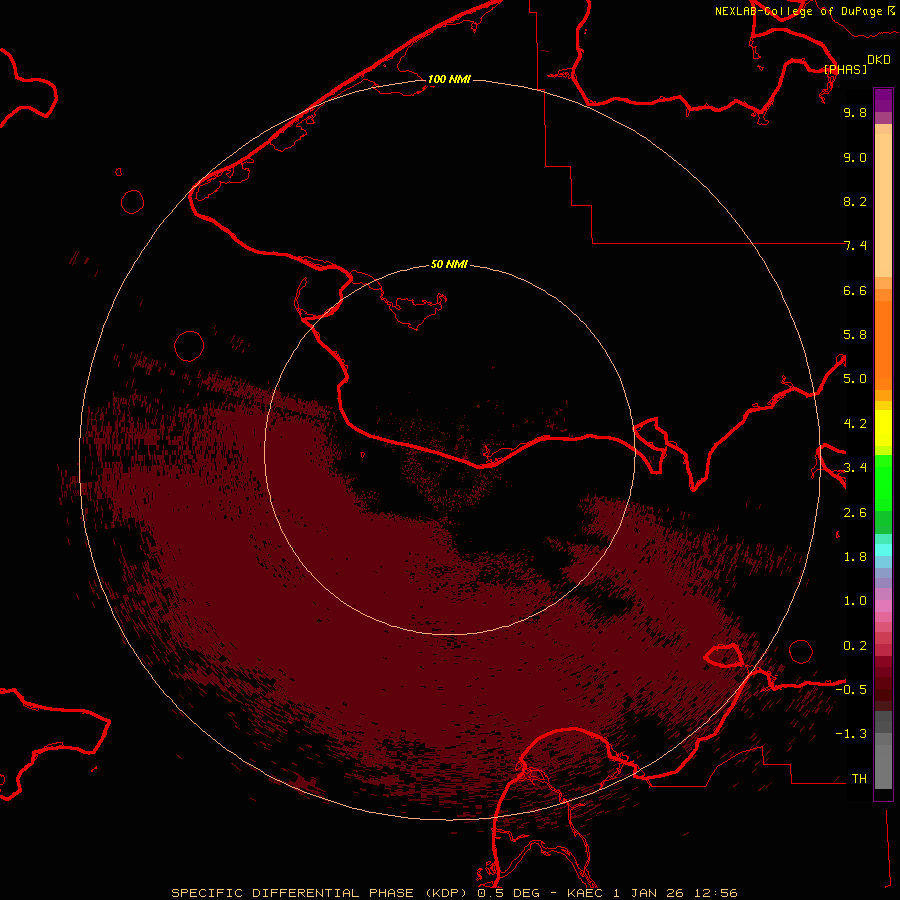This screenshot has width=900, height=900.
Task: Click the 50 NMI range ring label
Action: pyautogui.click(x=449, y=264)
